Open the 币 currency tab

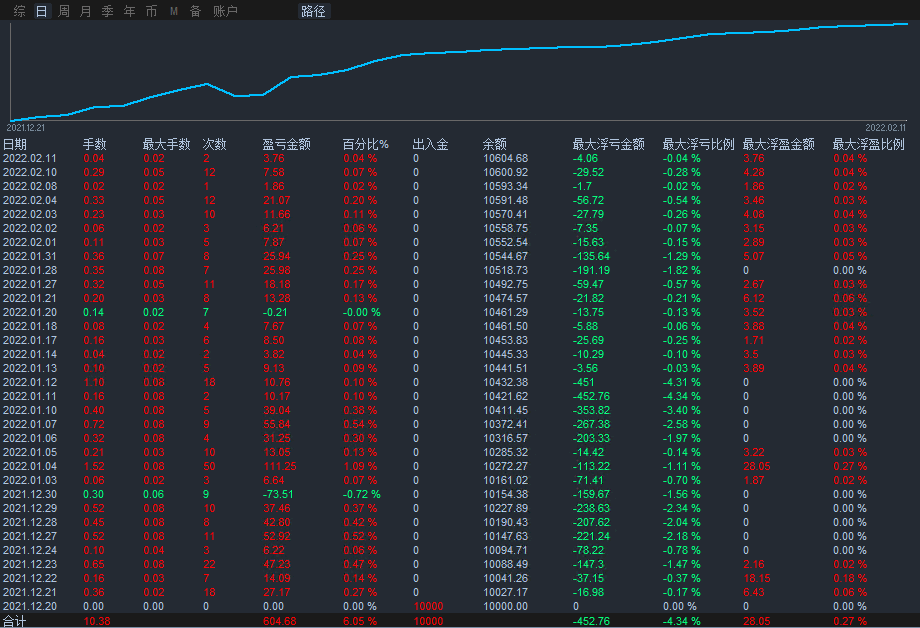click(x=151, y=11)
